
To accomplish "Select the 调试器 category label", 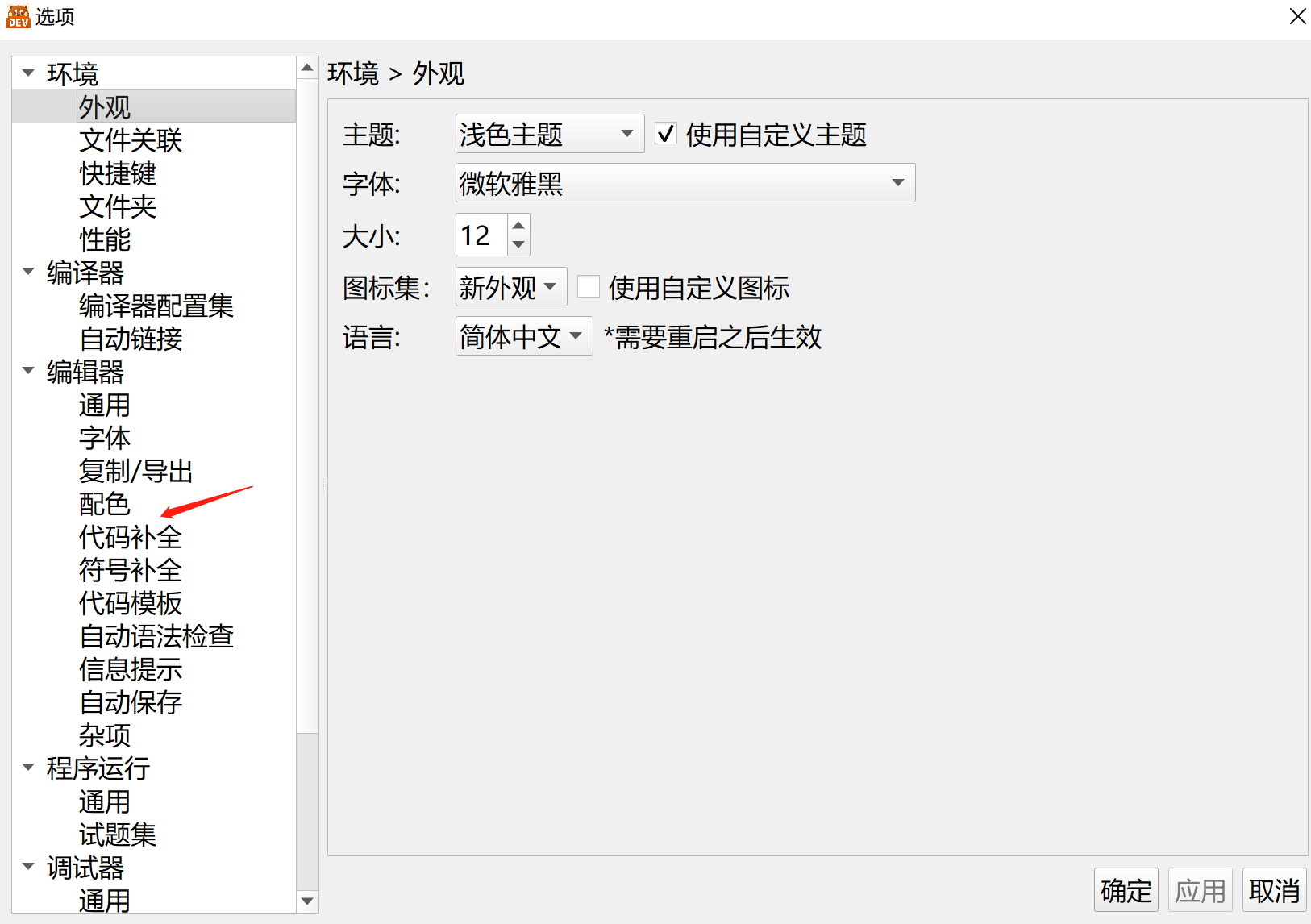I will click(85, 867).
